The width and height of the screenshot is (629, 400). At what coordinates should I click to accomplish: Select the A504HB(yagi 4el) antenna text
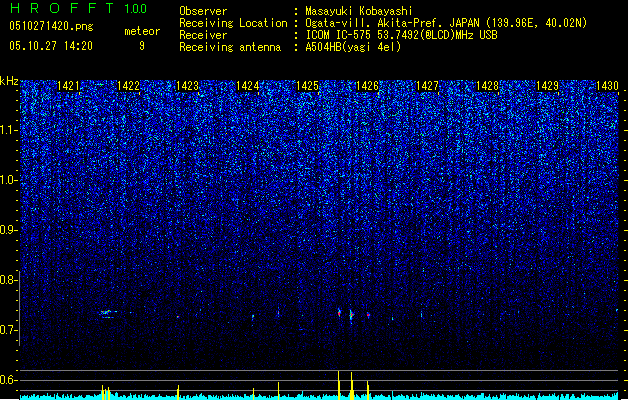click(x=353, y=47)
